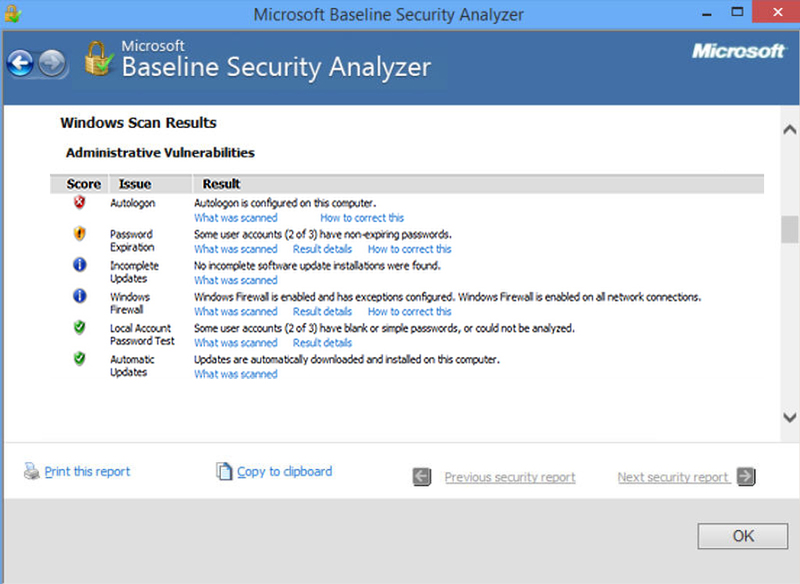Viewport: 800px width, 584px height.
Task: Click the next security report arrow icon
Action: pos(746,476)
